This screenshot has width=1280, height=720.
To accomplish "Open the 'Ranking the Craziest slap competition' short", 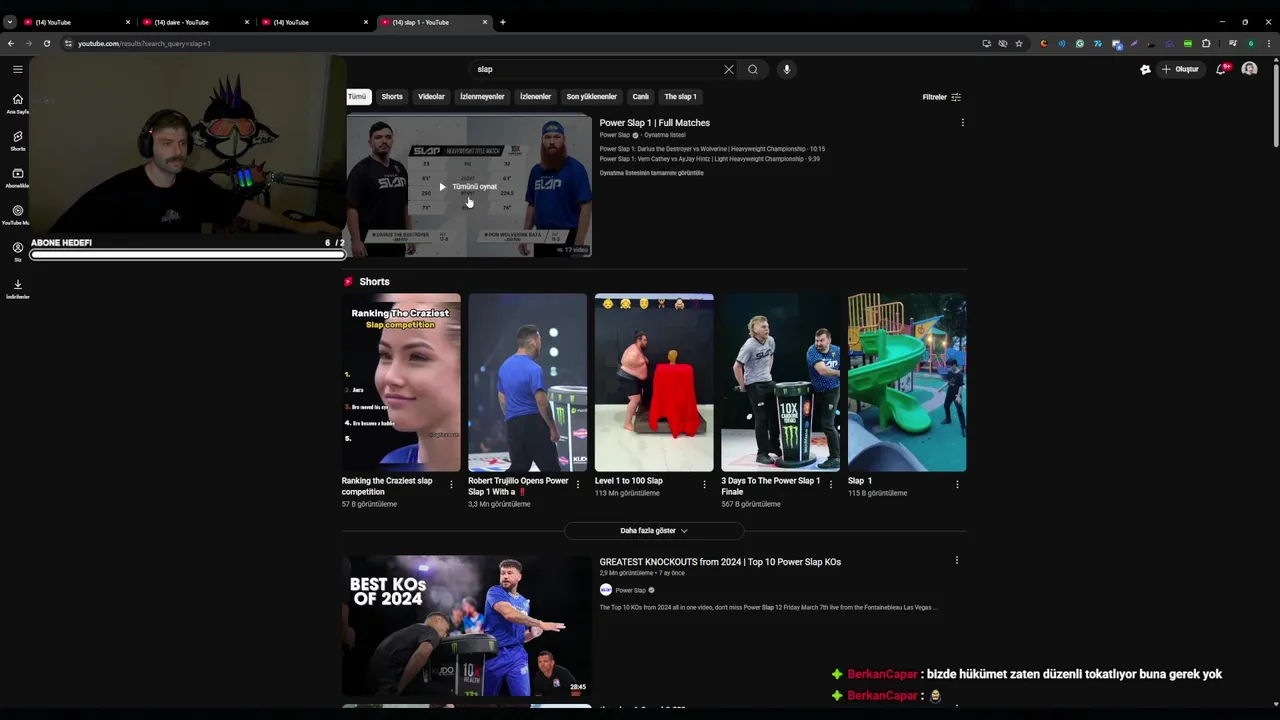I will (x=401, y=382).
